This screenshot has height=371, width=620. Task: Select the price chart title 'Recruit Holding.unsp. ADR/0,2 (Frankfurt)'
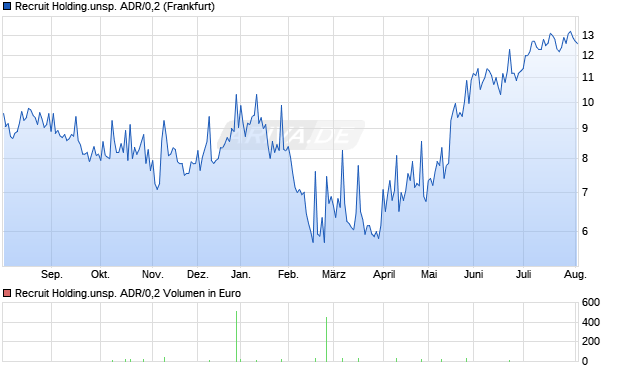115,7
